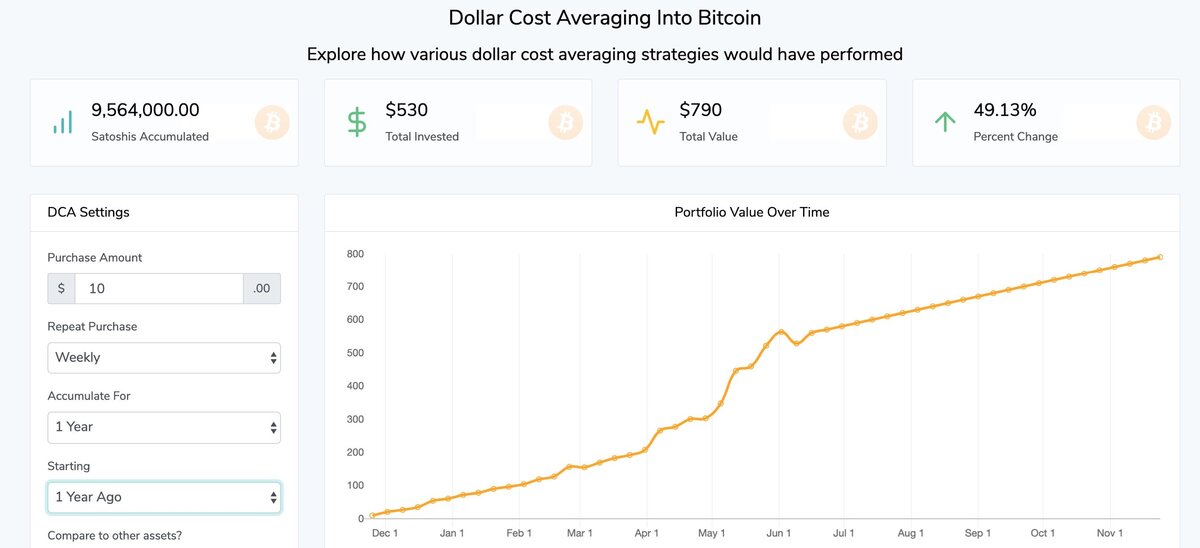Click Bitcoin logo in Satoshis Accumulated card
The width and height of the screenshot is (1200, 548).
pyautogui.click(x=271, y=123)
